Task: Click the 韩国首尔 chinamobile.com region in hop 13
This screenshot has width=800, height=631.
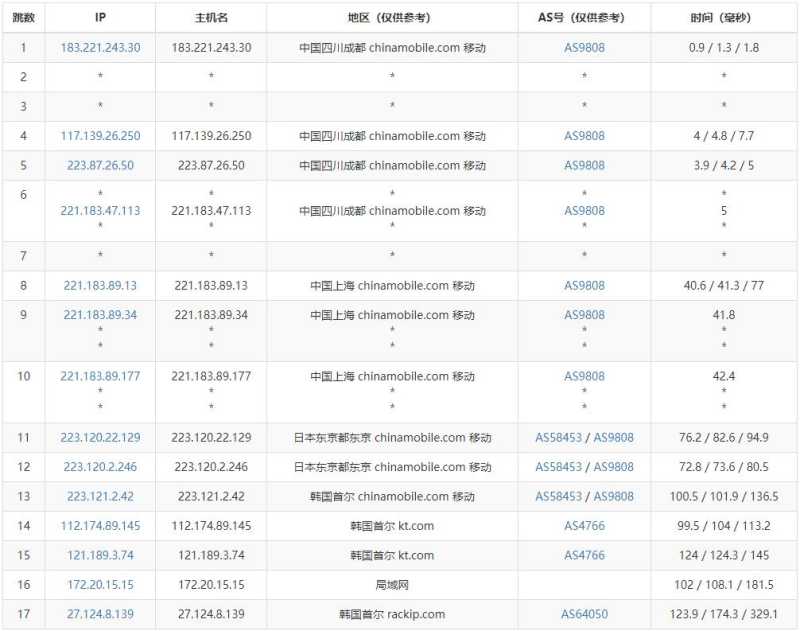Action: tap(392, 496)
